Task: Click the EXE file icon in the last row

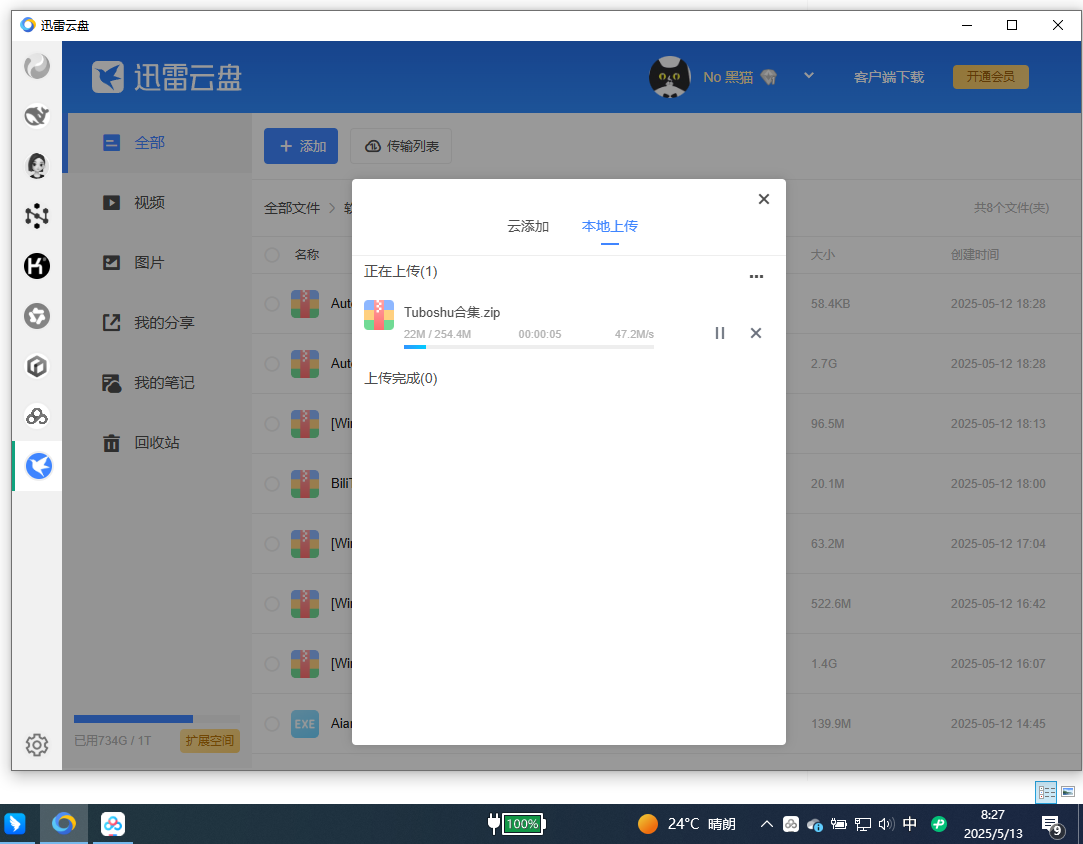Action: click(305, 724)
